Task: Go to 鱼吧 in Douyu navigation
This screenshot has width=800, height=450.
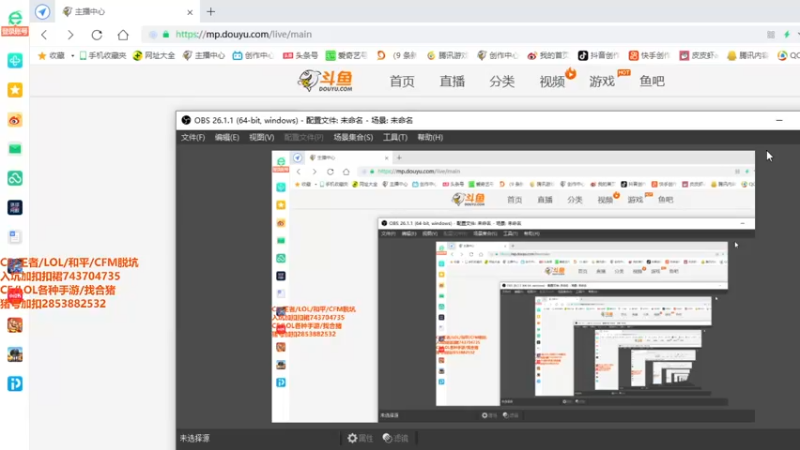Action: click(652, 81)
